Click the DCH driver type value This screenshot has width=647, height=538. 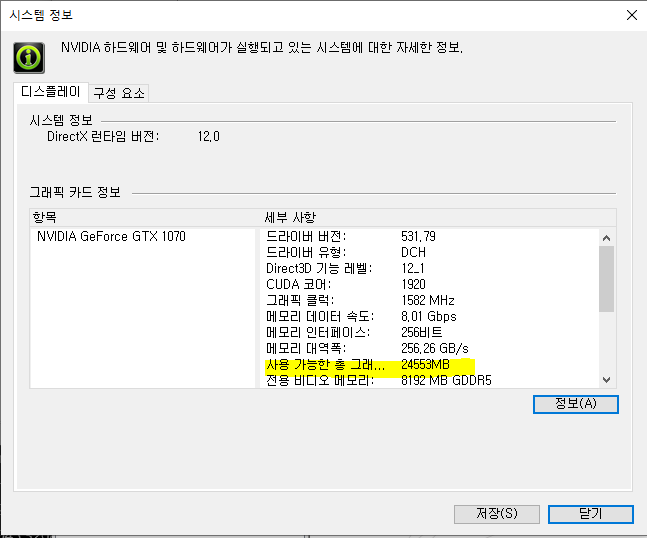coord(413,252)
